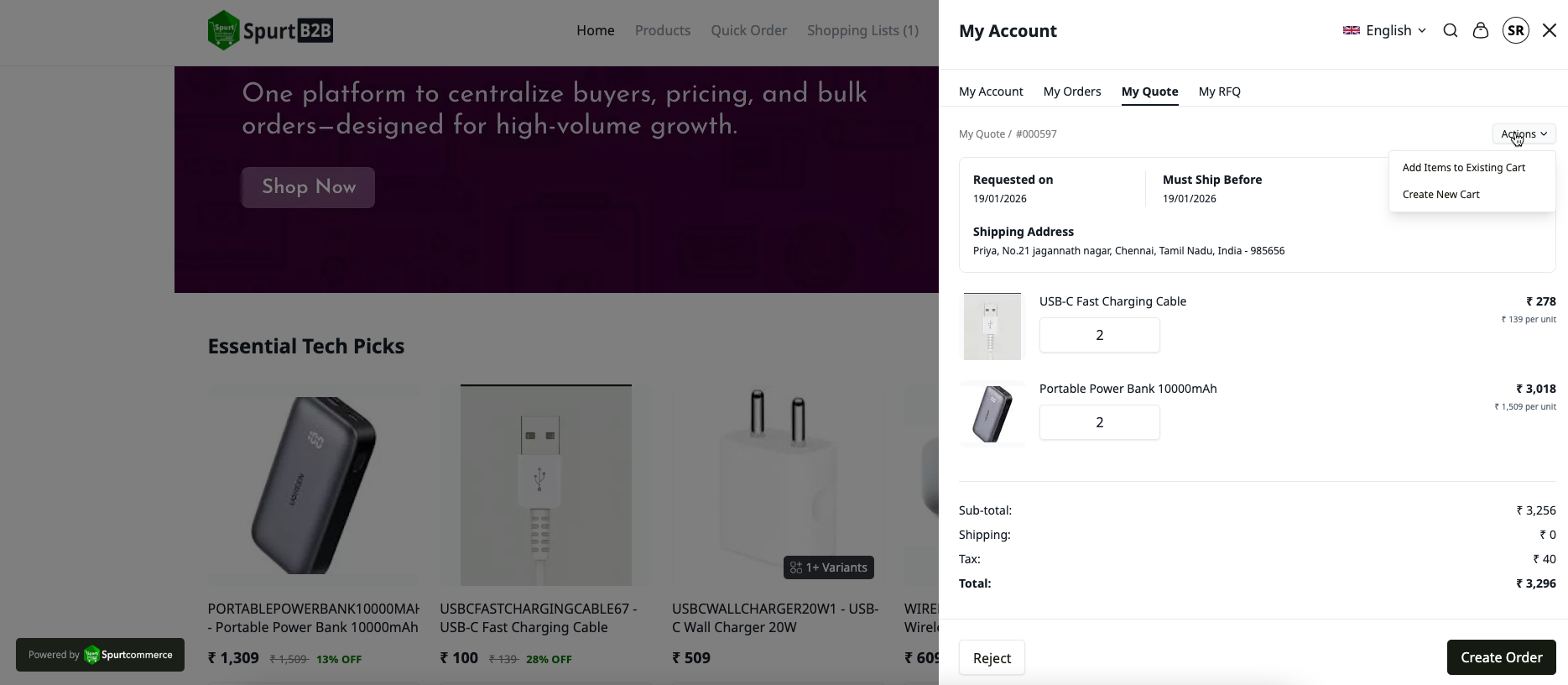1568x685 pixels.
Task: Open the Actions dropdown
Action: coord(1519,133)
